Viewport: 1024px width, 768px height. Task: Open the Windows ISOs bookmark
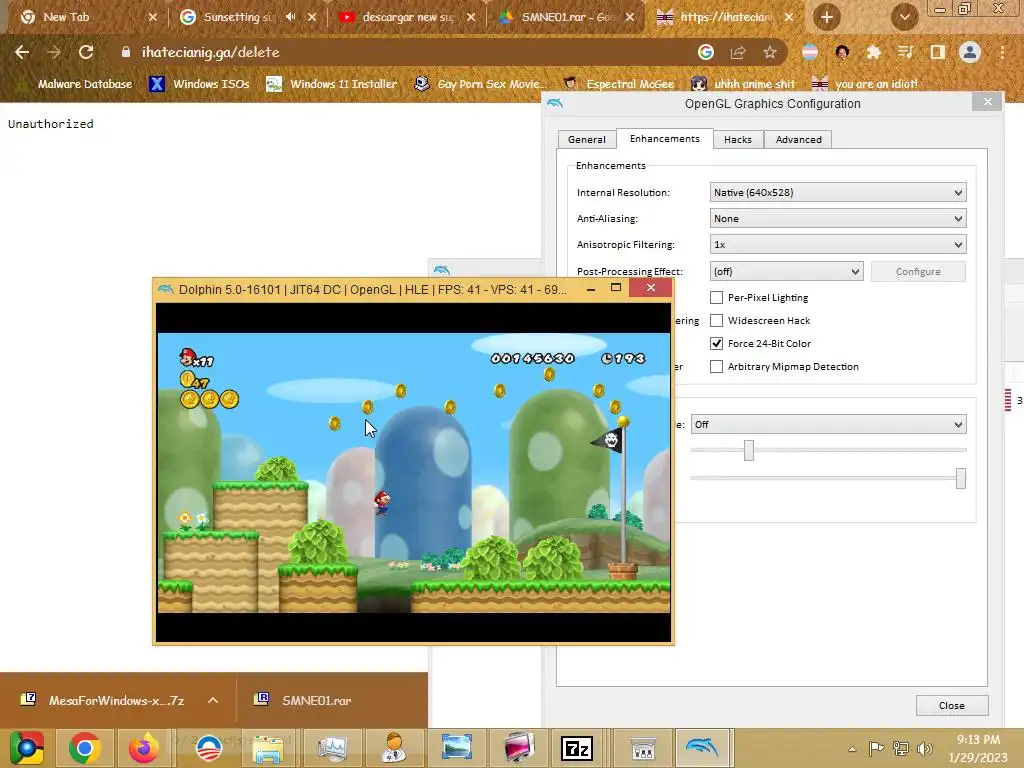pos(199,84)
